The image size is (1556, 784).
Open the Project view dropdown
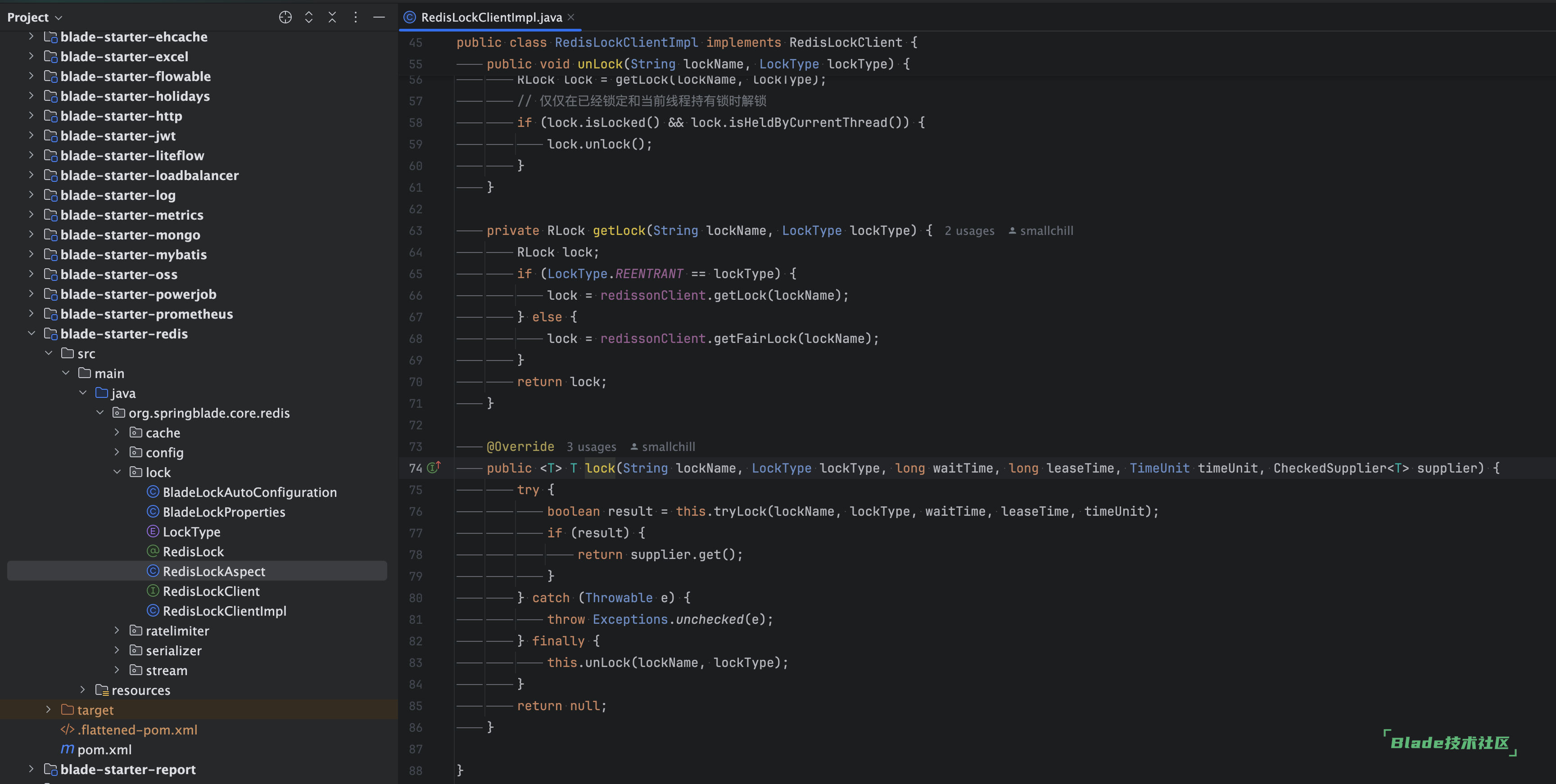tap(34, 18)
